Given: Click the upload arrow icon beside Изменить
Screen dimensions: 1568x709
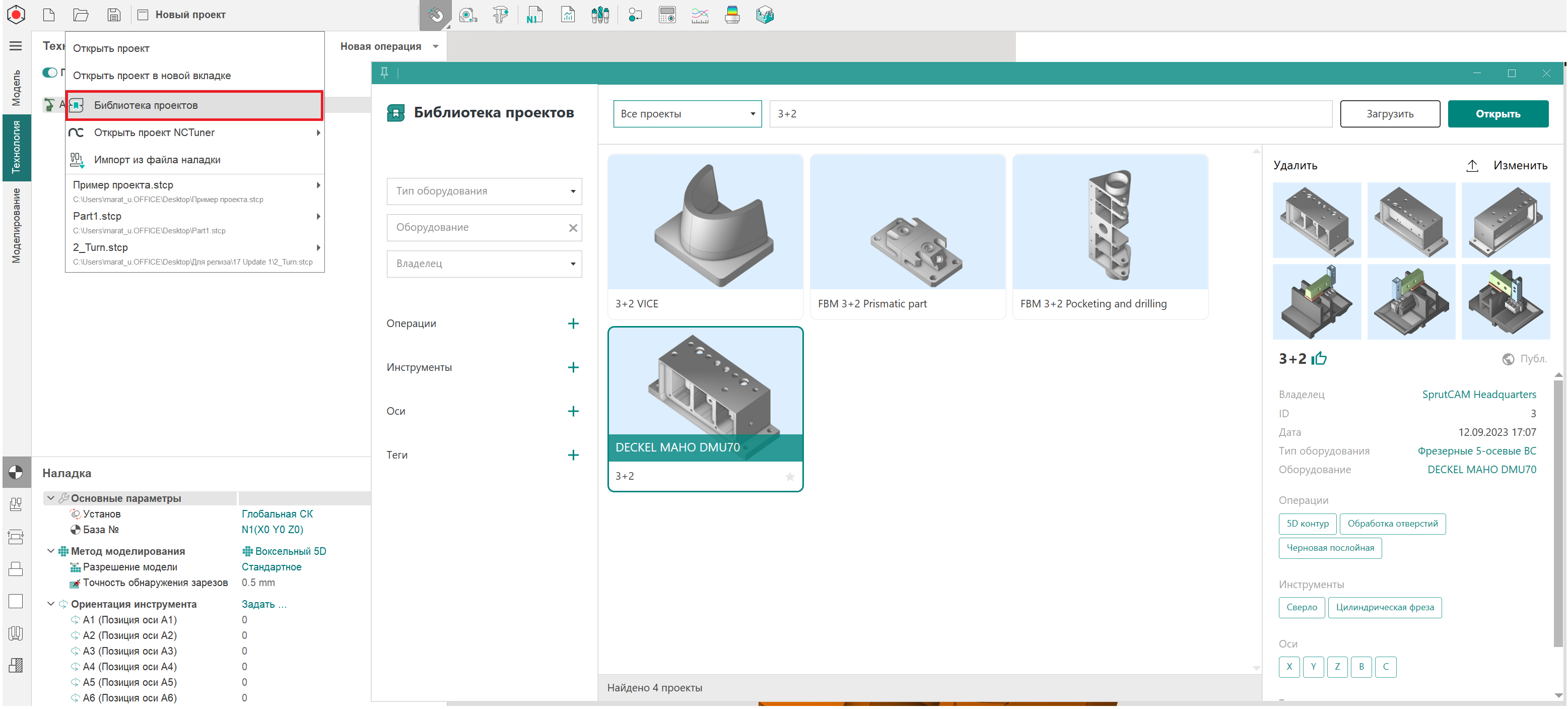Looking at the screenshot, I should coord(1472,165).
